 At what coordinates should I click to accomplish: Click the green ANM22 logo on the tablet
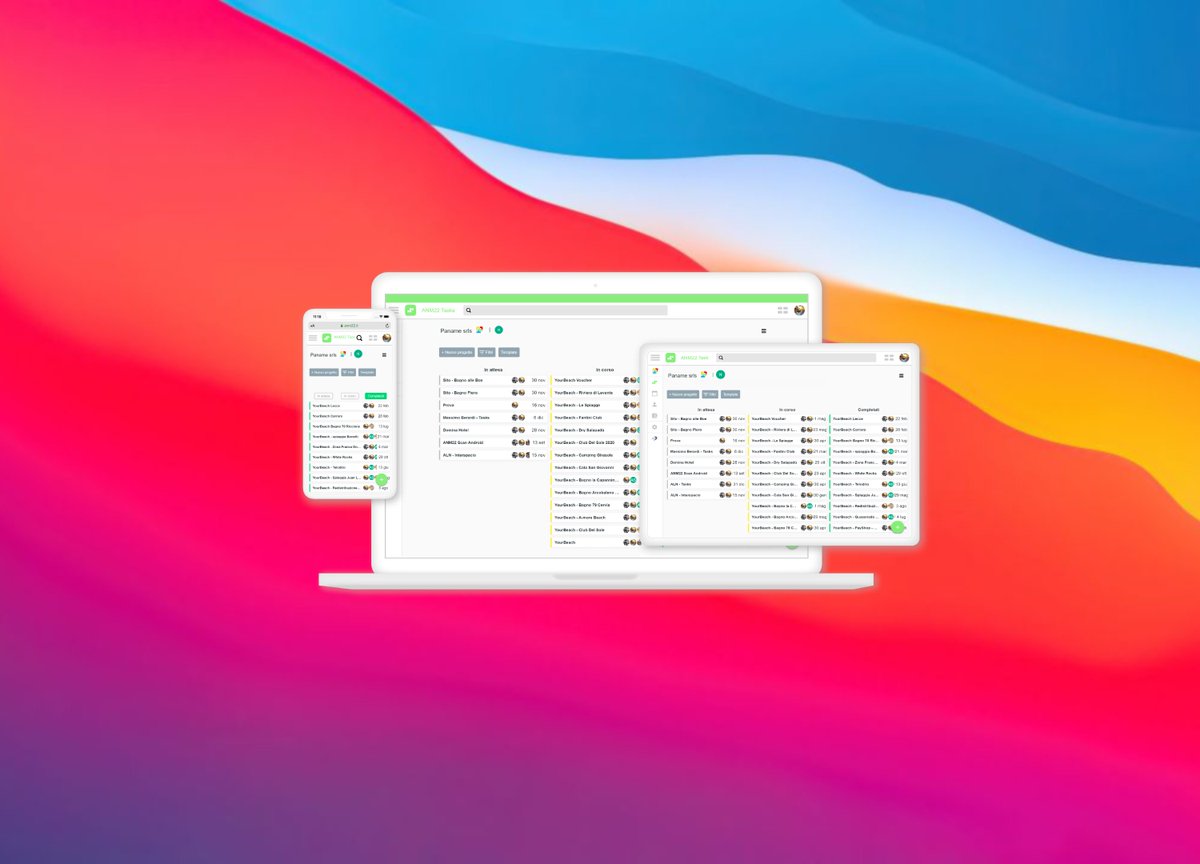670,357
